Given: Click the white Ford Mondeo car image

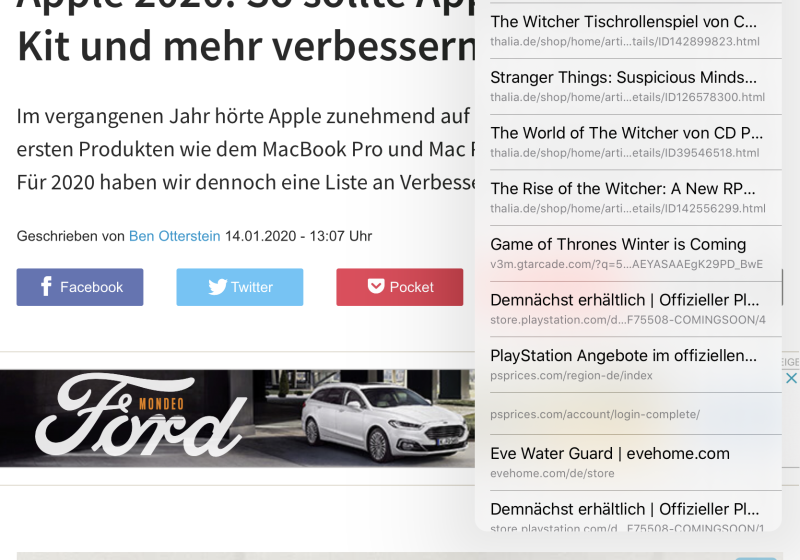Looking at the screenshot, I should pyautogui.click(x=385, y=421).
